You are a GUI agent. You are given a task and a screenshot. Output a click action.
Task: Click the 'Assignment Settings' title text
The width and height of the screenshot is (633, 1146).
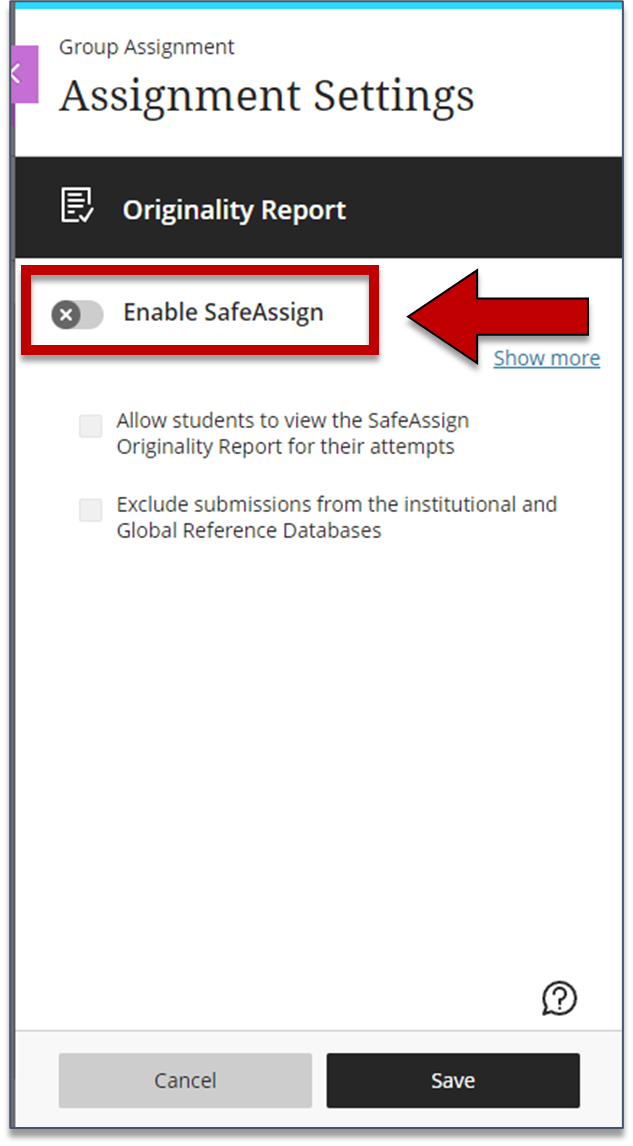click(x=267, y=96)
